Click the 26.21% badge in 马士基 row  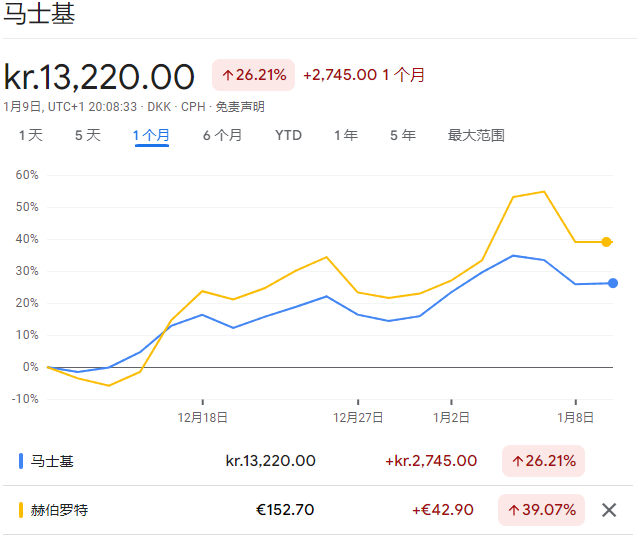click(x=542, y=461)
